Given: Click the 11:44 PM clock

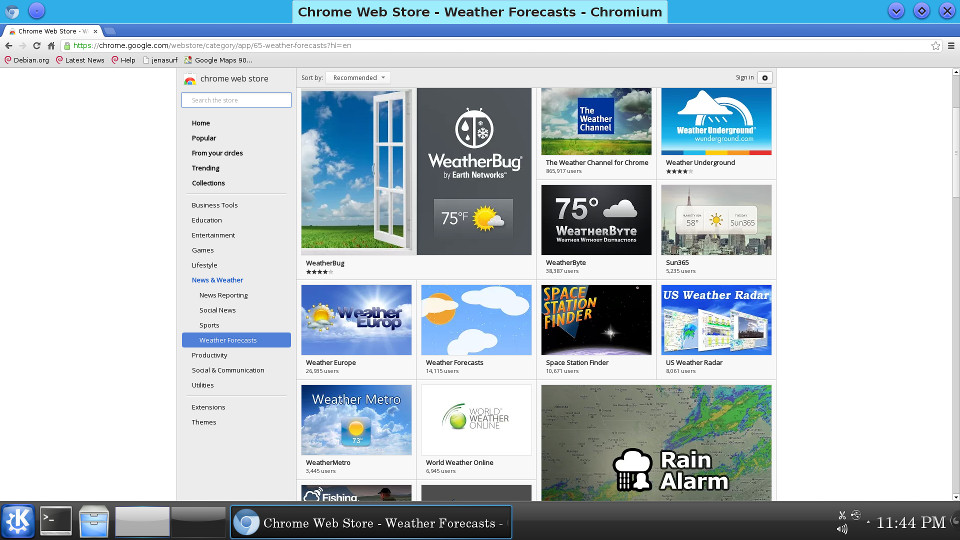Looking at the screenshot, I should pyautogui.click(x=910, y=522).
